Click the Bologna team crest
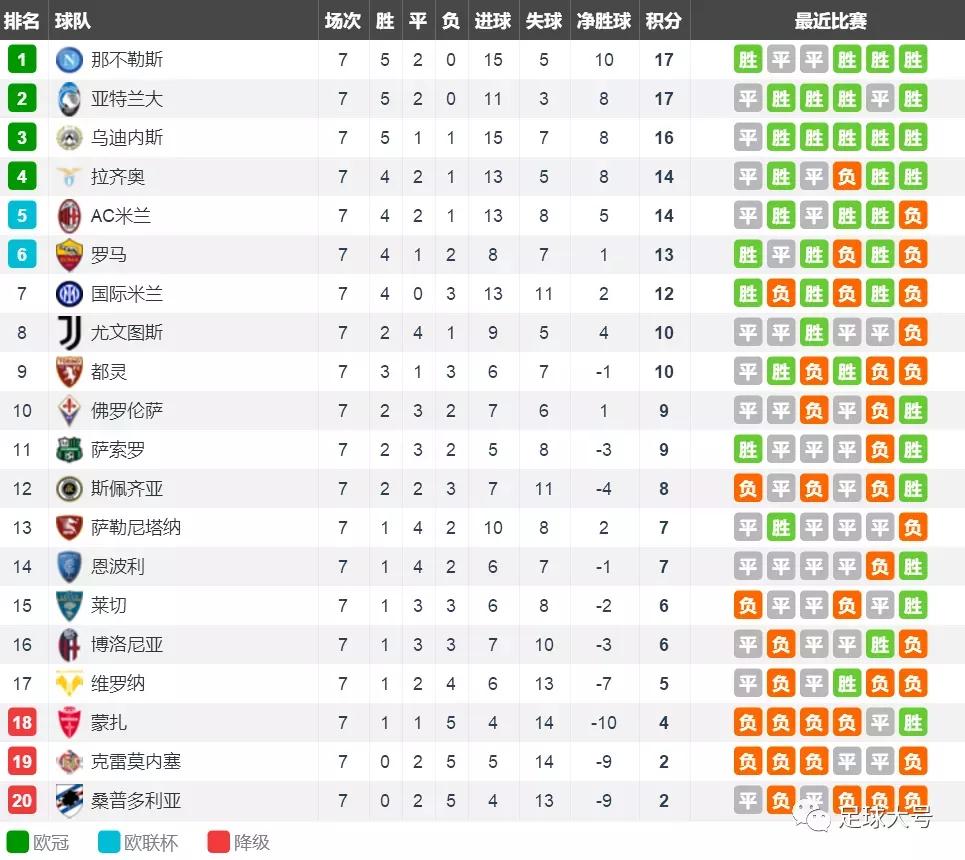Image resolution: width=965 pixels, height=860 pixels. (x=69, y=645)
